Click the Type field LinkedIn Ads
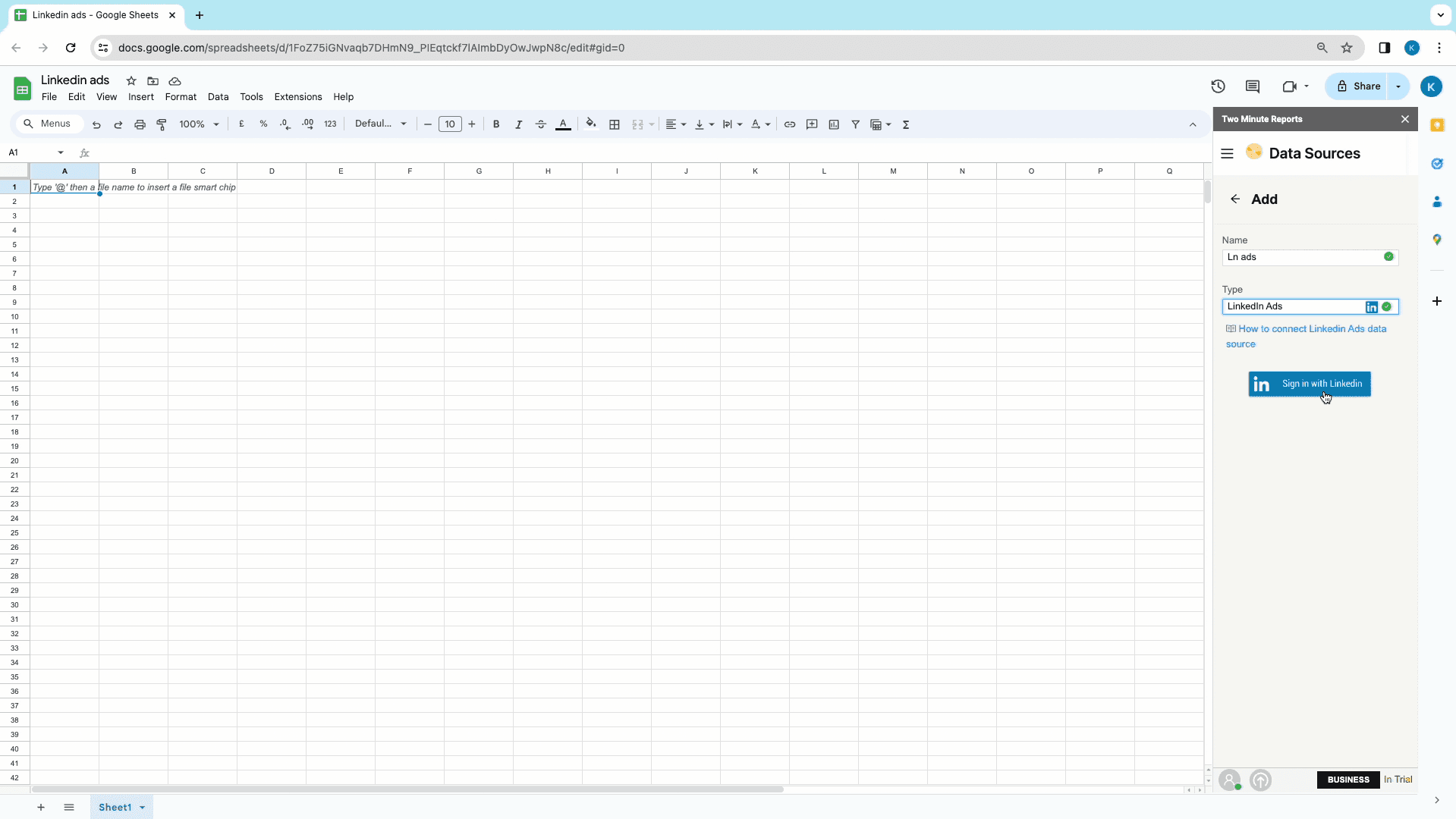 (x=1310, y=306)
